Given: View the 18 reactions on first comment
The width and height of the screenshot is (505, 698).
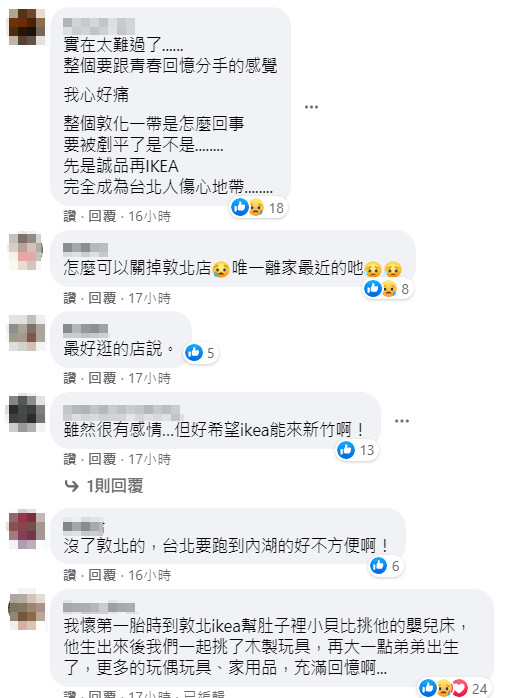Looking at the screenshot, I should 258,207.
